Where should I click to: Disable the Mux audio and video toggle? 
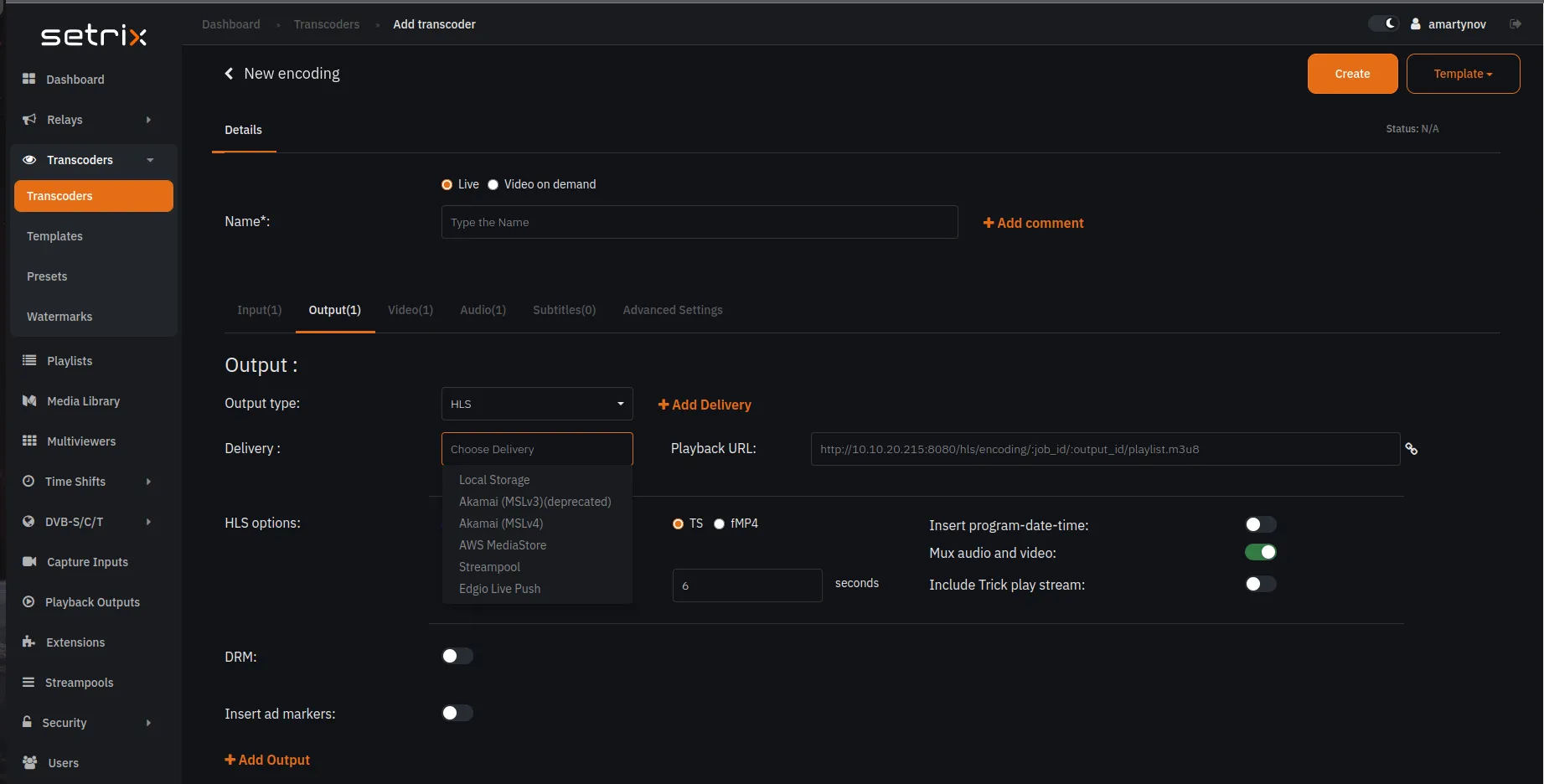1260,552
